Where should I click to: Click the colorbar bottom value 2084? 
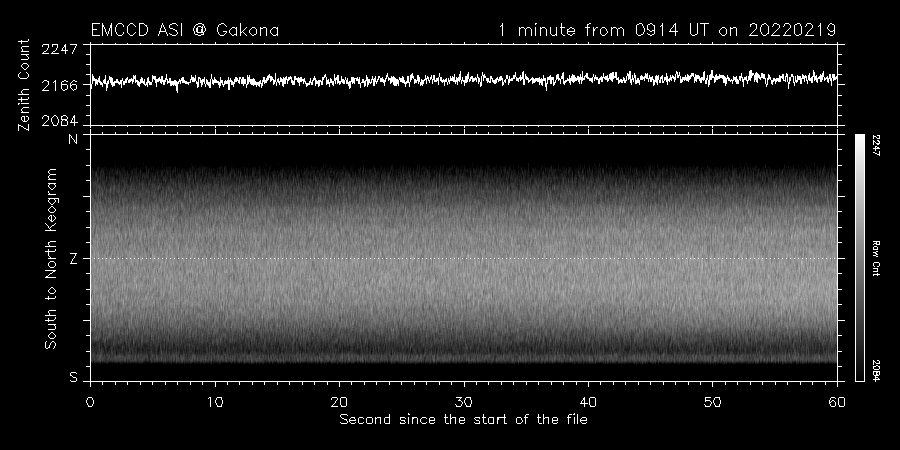point(876,370)
